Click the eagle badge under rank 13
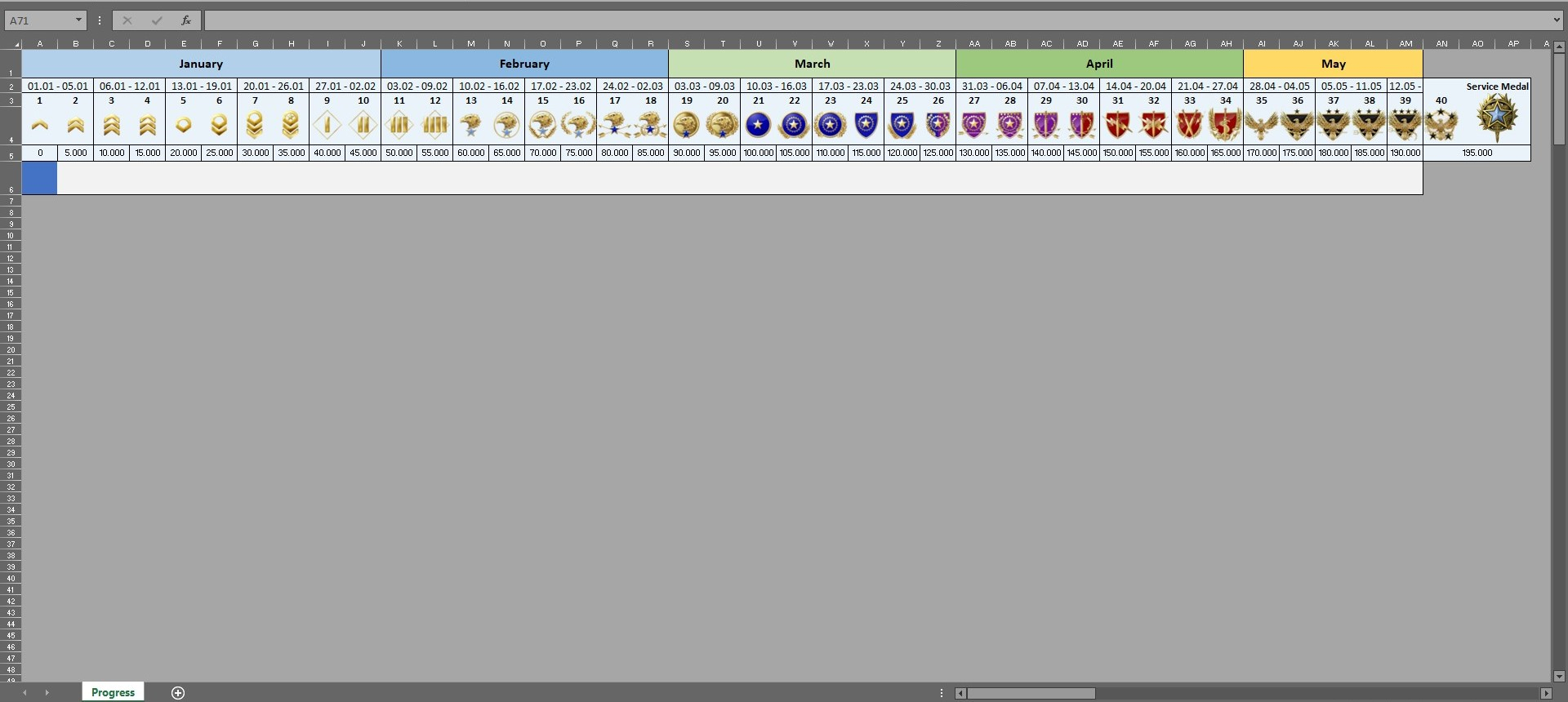Image resolution: width=1568 pixels, height=702 pixels. [x=470, y=125]
